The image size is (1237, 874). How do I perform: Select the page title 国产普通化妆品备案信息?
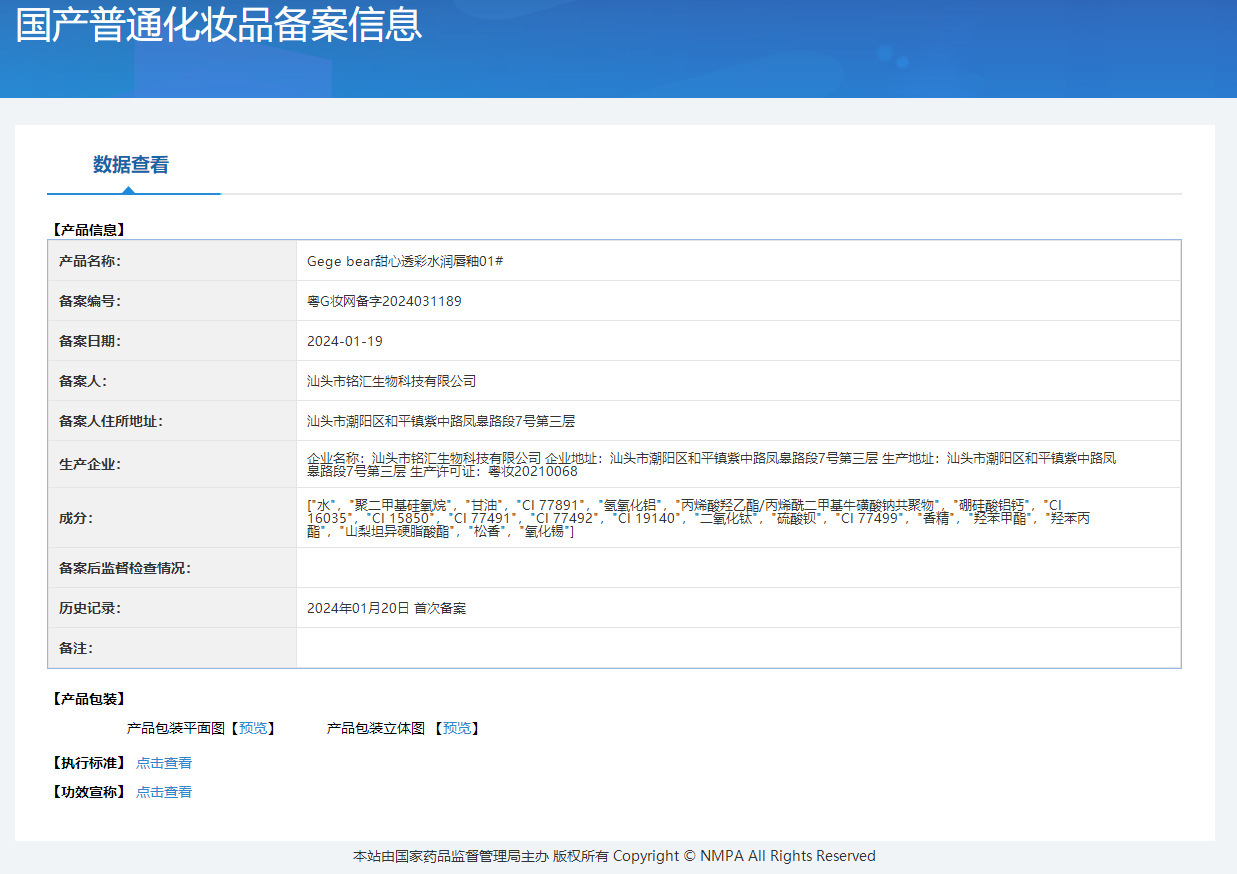pos(219,25)
